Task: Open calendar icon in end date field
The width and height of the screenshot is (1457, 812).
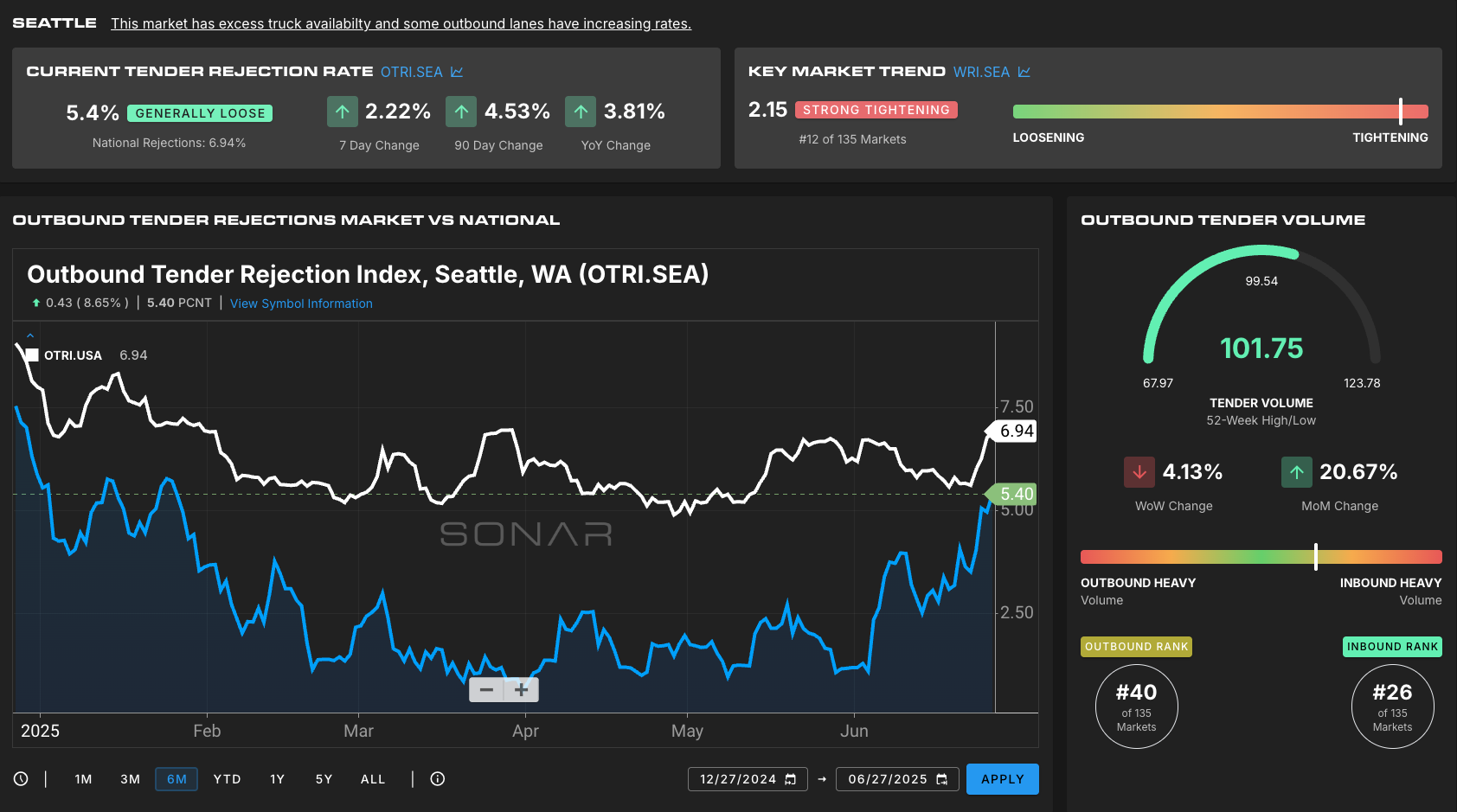Action: tap(942, 779)
